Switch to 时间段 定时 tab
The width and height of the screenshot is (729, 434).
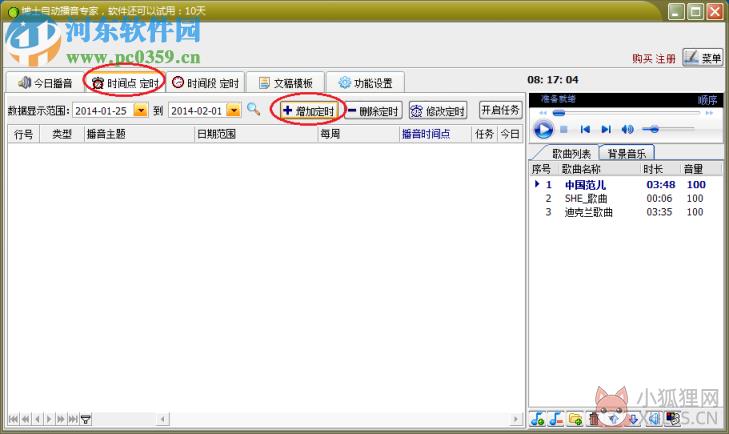click(205, 83)
